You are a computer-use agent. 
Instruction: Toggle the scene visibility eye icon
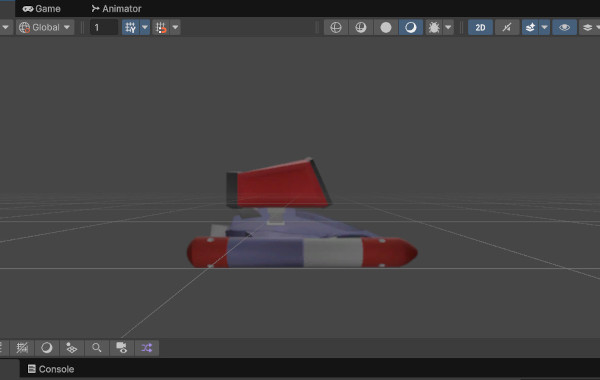click(564, 28)
